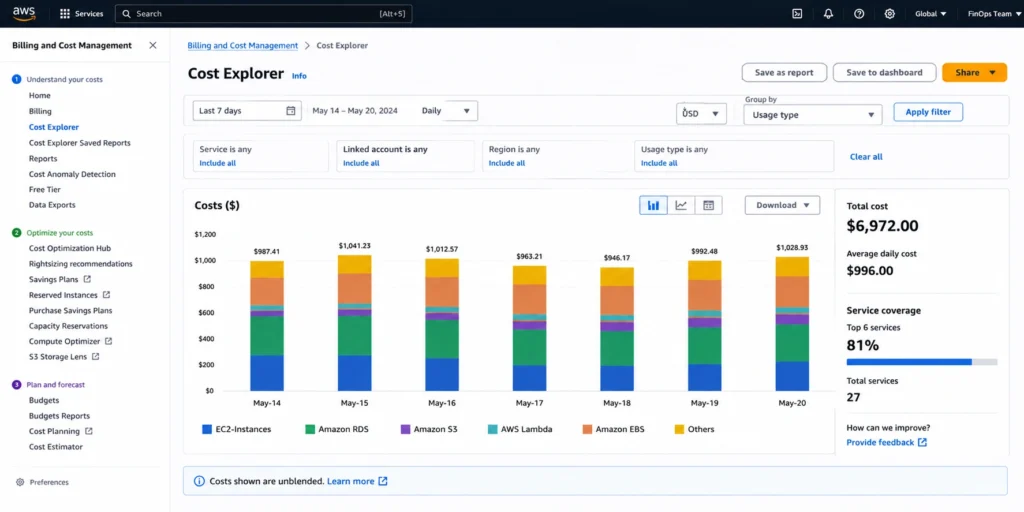1024x512 pixels.
Task: Click external link icon beside Provide feedback
Action: 922,443
